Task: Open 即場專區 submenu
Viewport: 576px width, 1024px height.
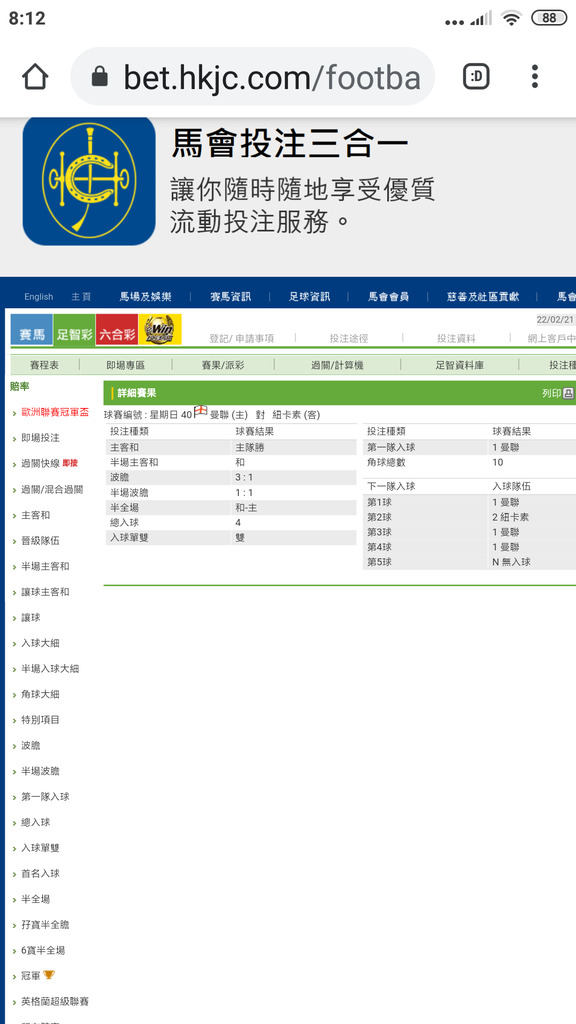Action: (x=125, y=365)
